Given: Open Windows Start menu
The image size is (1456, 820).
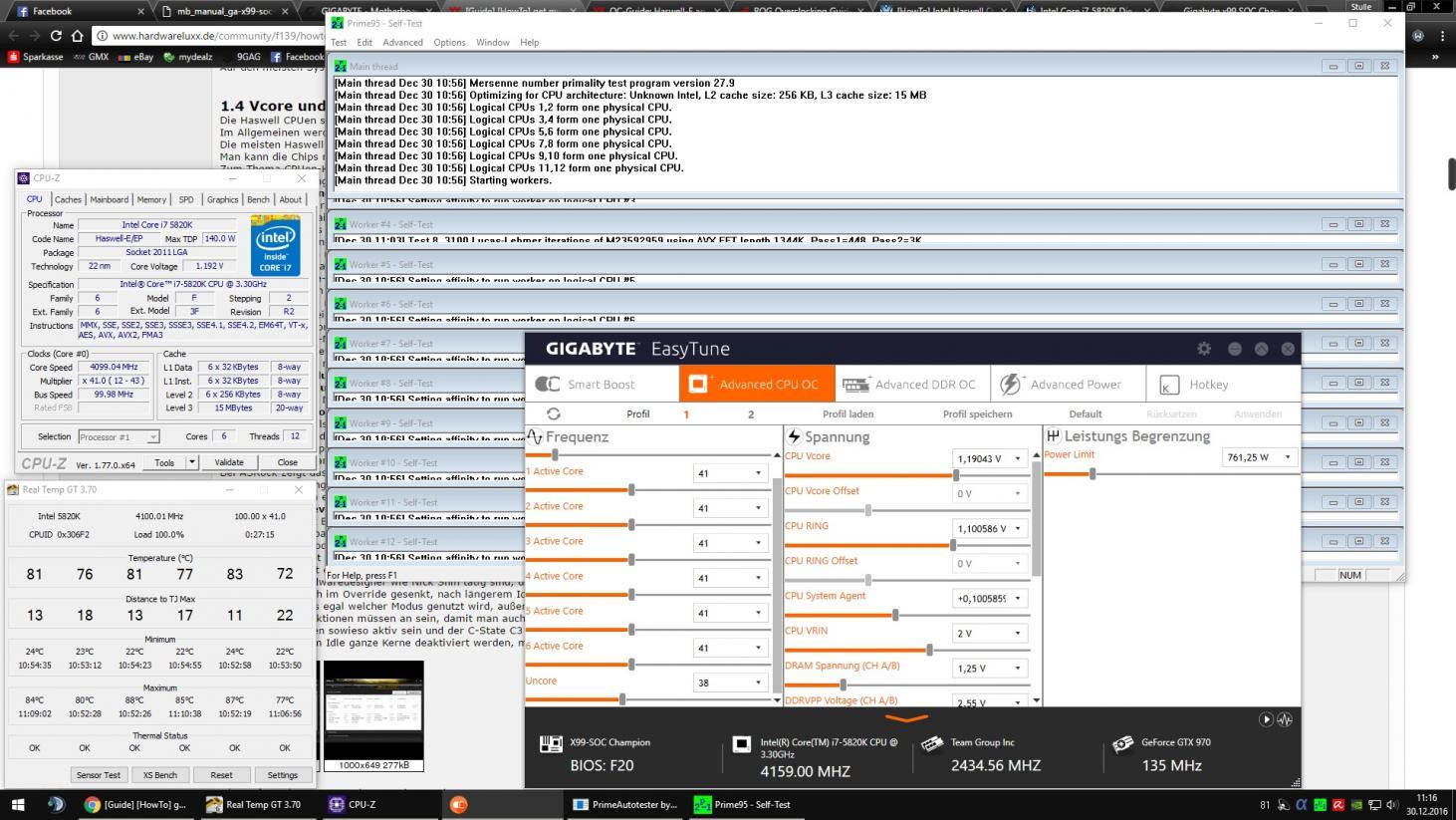Looking at the screenshot, I should (17, 804).
